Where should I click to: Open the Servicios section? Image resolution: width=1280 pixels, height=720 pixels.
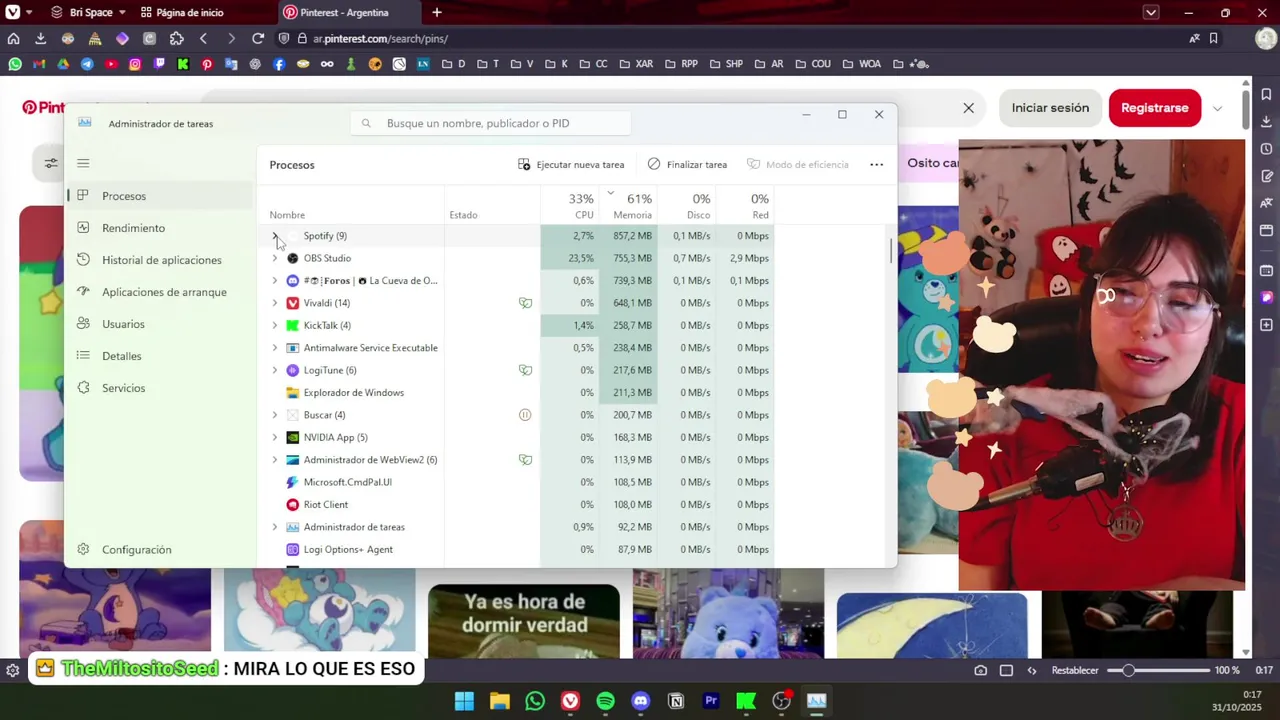point(160,388)
